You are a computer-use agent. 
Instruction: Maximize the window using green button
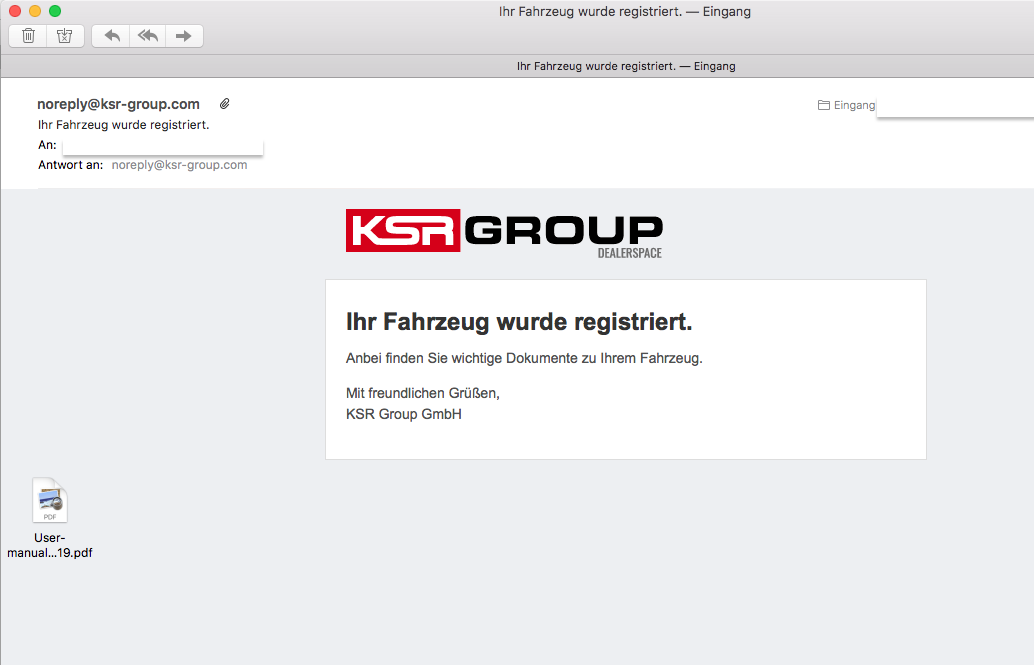pyautogui.click(x=55, y=11)
